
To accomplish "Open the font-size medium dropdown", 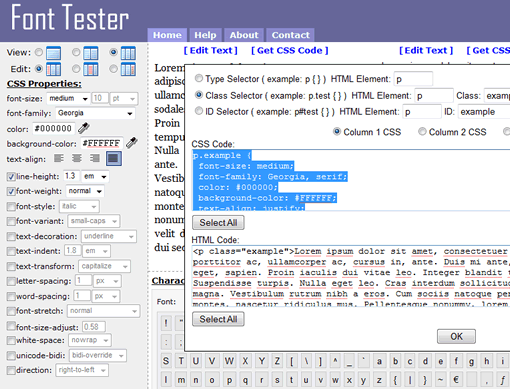I will (68, 98).
